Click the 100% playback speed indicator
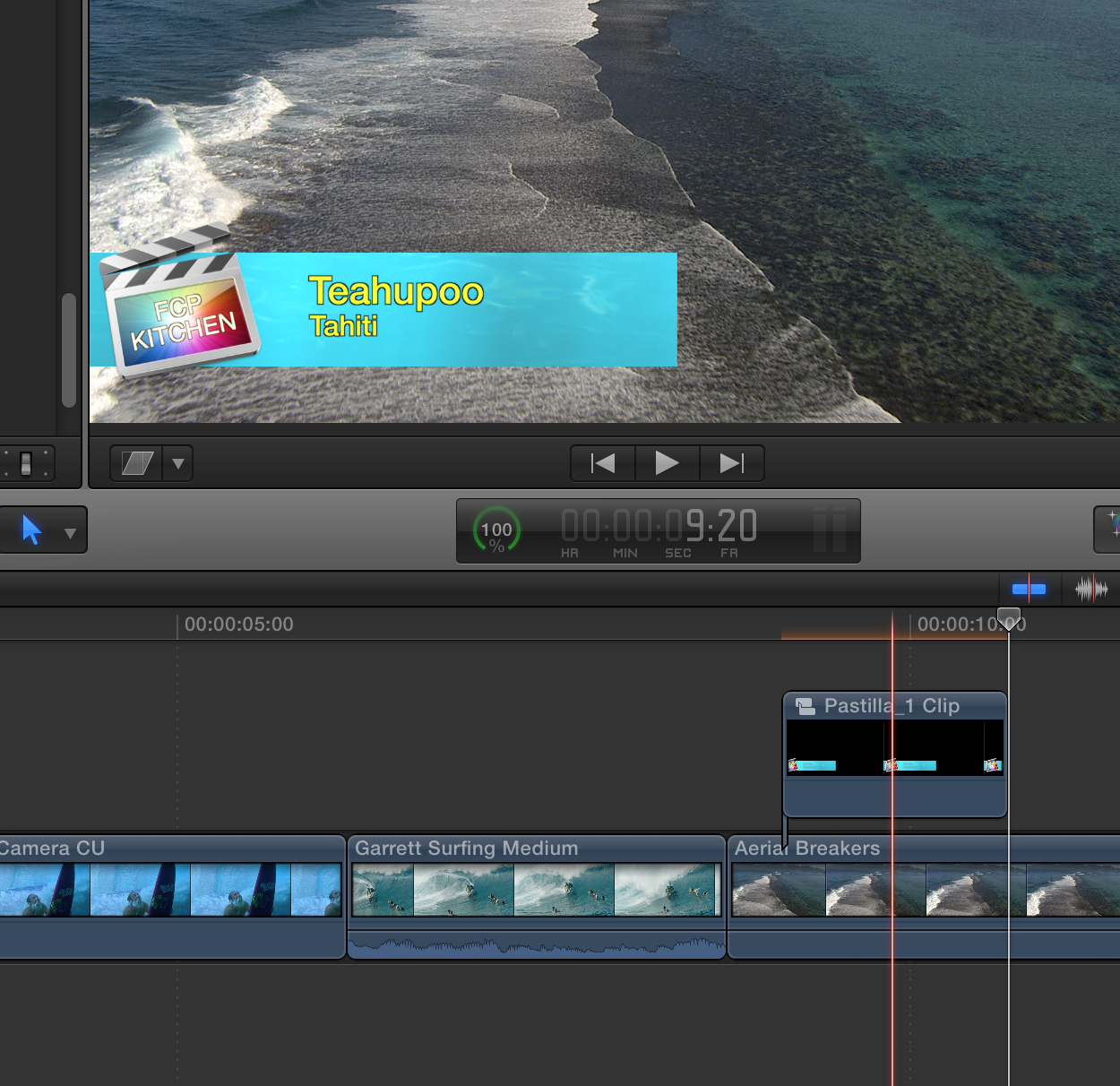This screenshot has height=1086, width=1120. point(495,530)
